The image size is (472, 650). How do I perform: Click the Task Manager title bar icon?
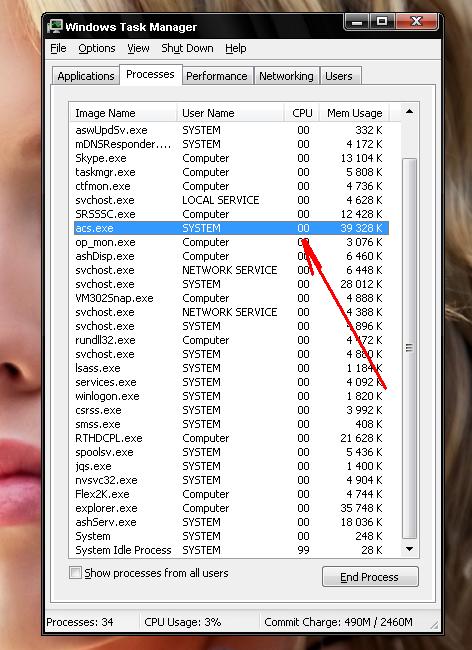point(54,27)
